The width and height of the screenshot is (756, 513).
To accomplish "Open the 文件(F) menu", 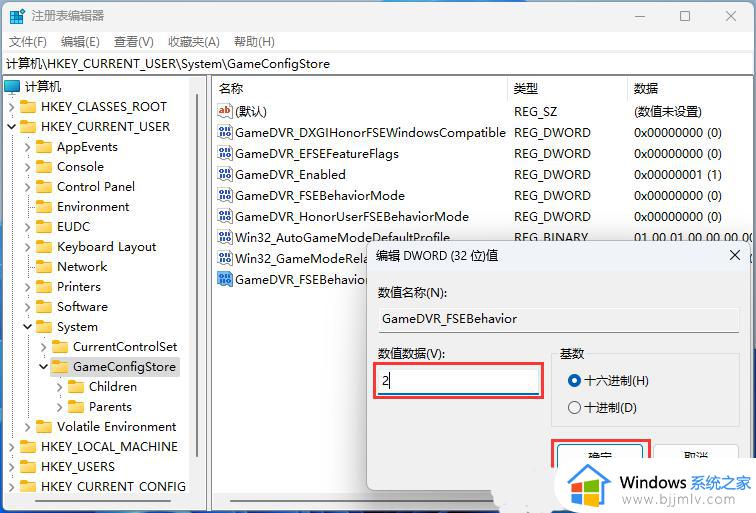I will 27,42.
